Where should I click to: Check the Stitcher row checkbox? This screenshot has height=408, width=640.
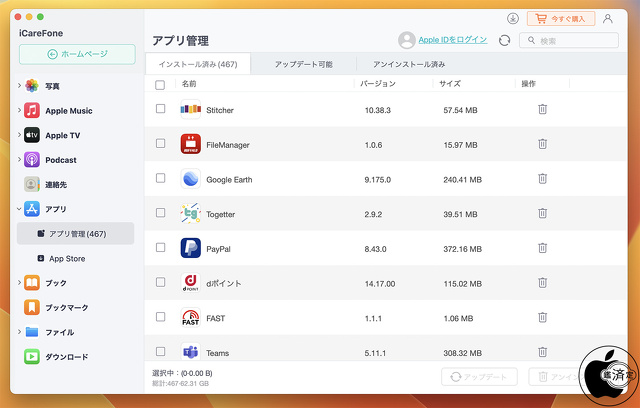(x=160, y=109)
